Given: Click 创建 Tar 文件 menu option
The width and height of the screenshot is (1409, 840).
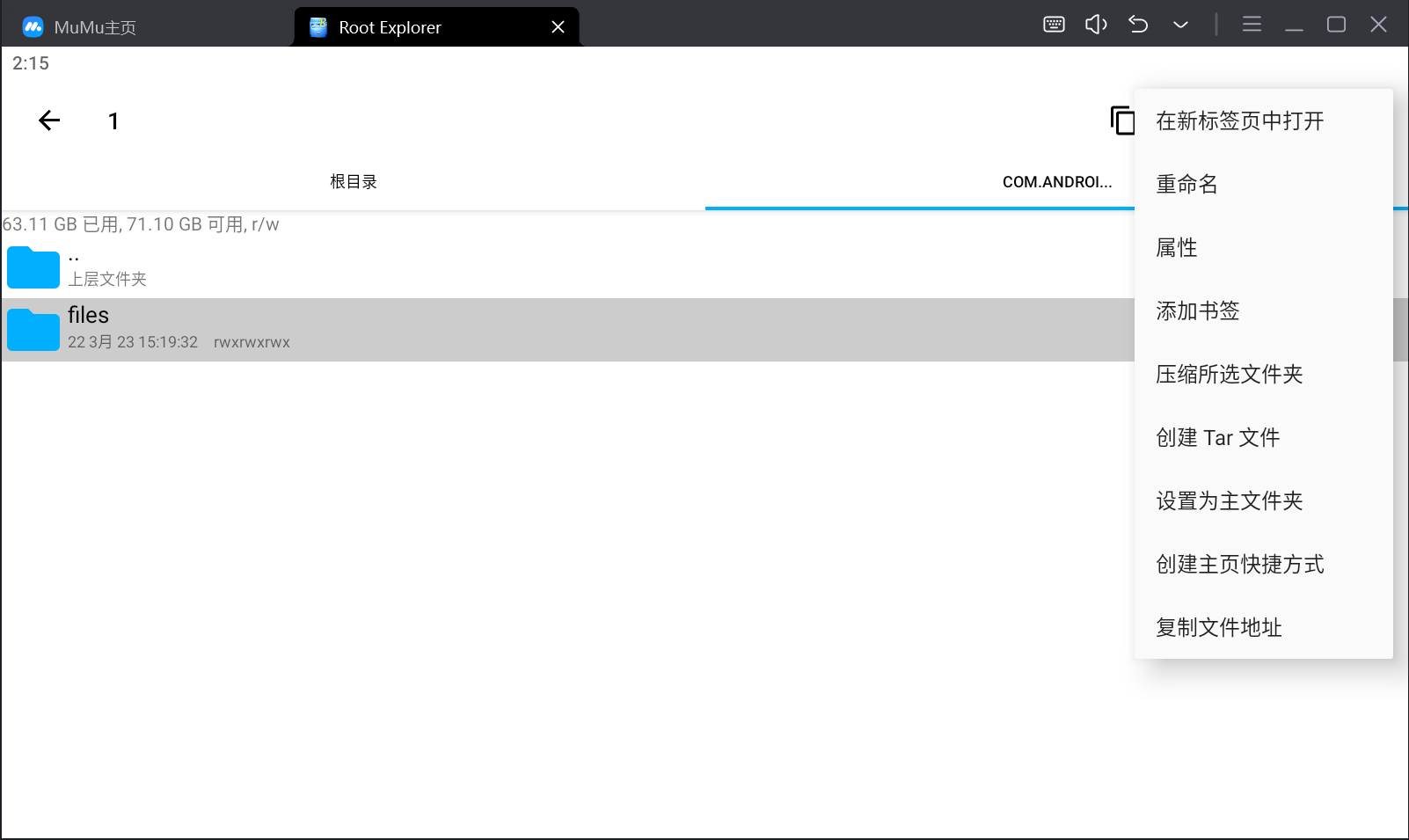Looking at the screenshot, I should point(1217,437).
